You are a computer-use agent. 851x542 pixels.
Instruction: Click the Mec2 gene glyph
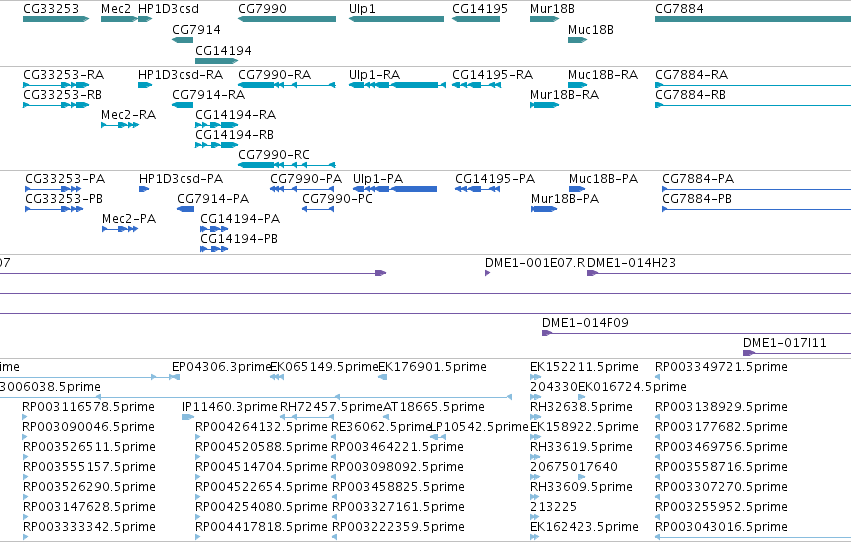click(119, 19)
